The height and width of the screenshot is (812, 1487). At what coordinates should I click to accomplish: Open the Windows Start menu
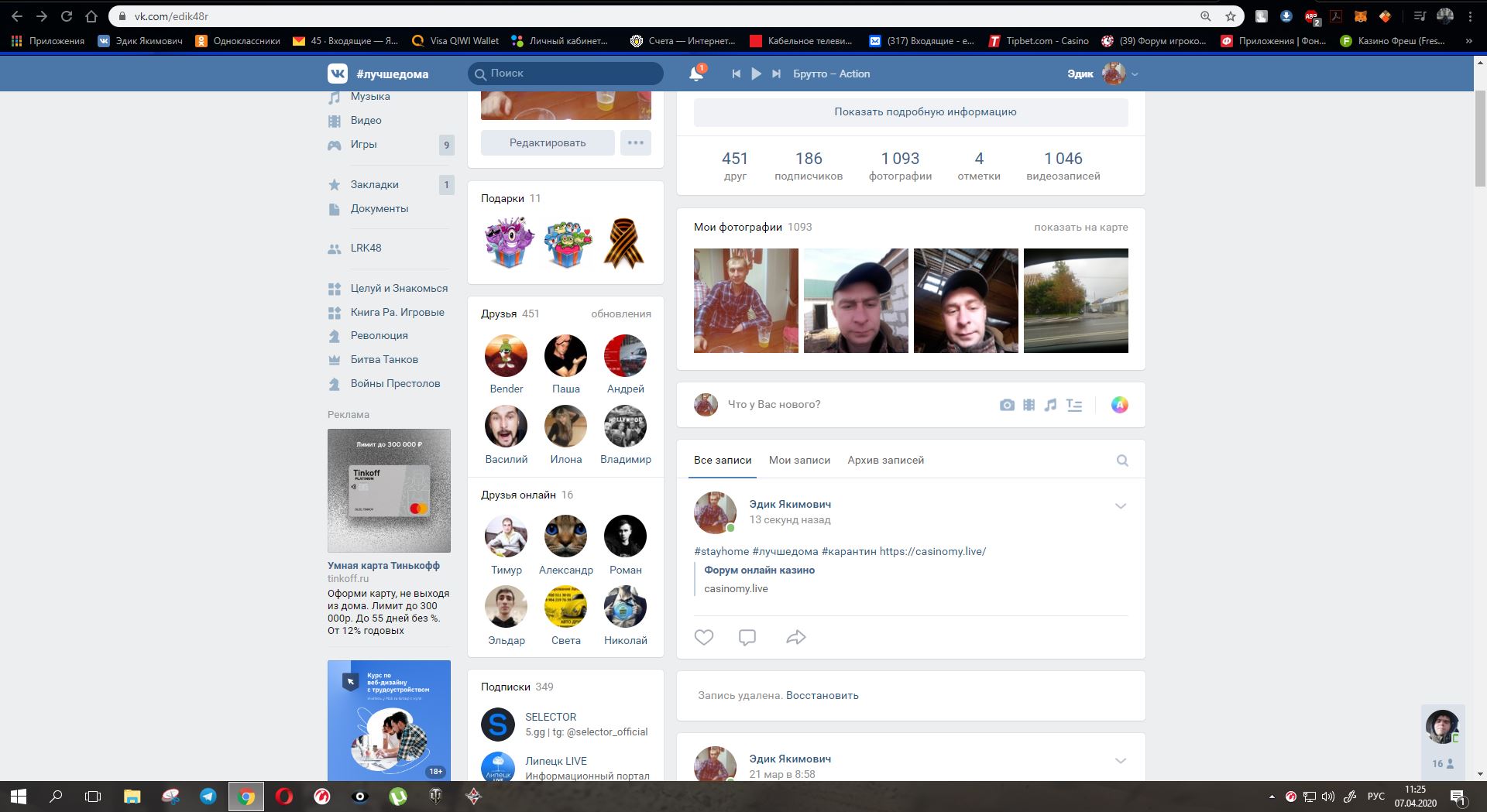(x=19, y=796)
